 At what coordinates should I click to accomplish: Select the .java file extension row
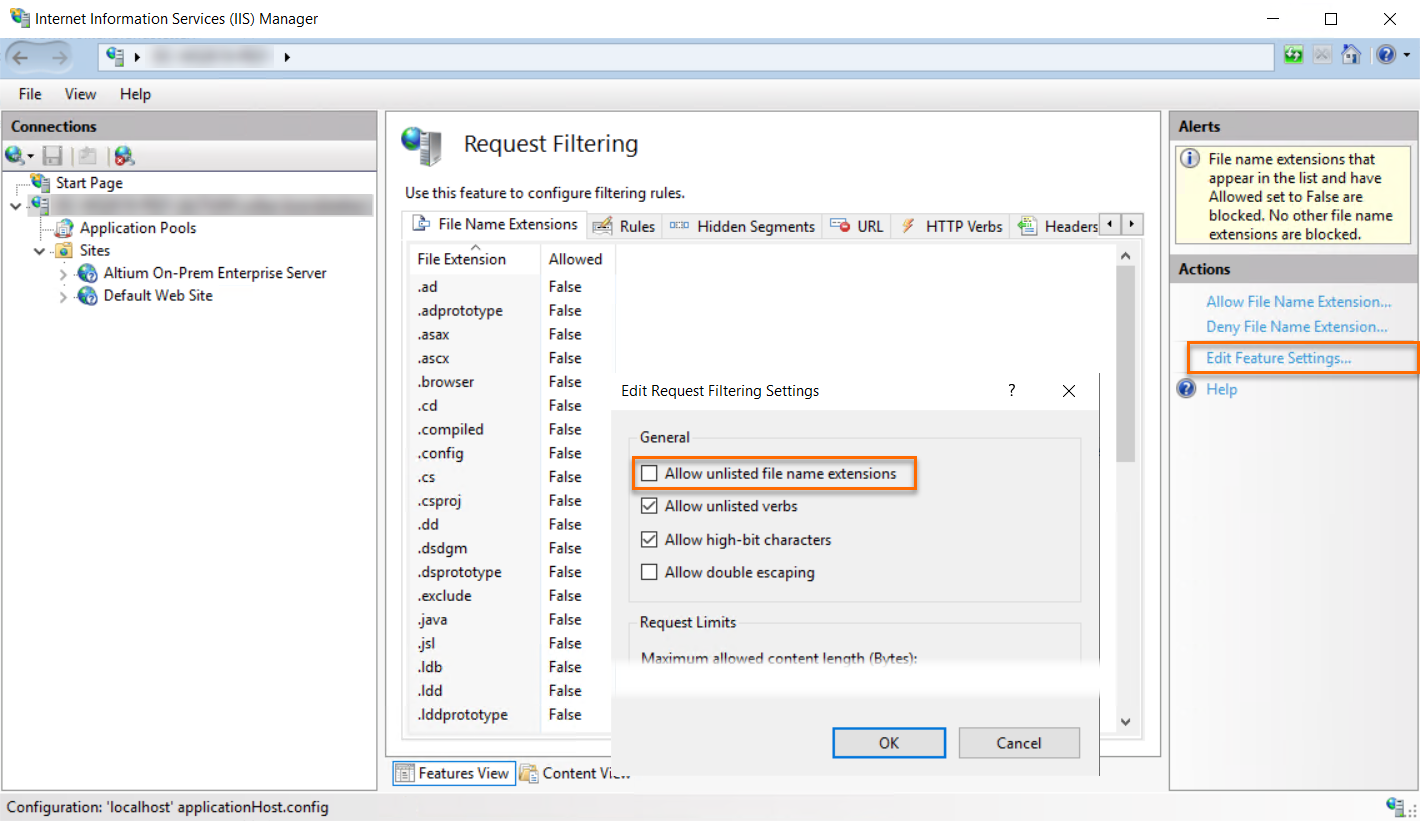pyautogui.click(x=511, y=620)
